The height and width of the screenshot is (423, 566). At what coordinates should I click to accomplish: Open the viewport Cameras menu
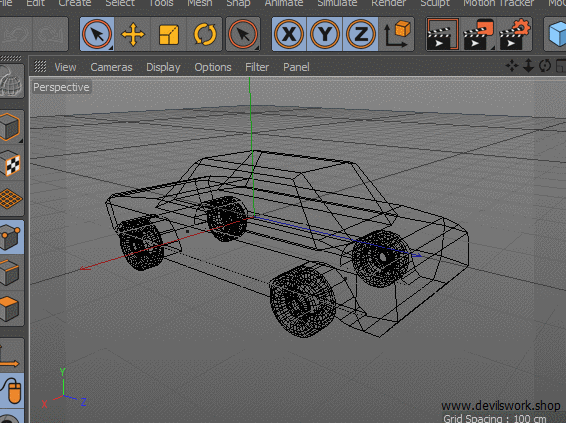pos(111,67)
